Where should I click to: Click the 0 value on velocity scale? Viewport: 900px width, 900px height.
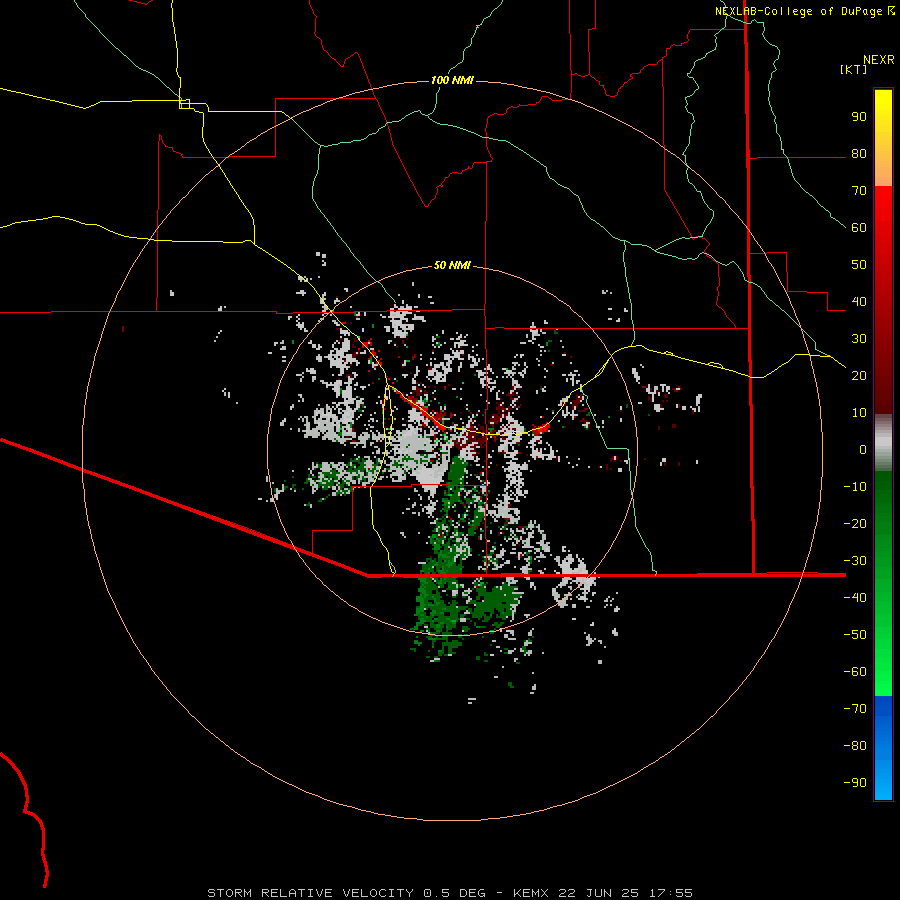click(x=863, y=450)
